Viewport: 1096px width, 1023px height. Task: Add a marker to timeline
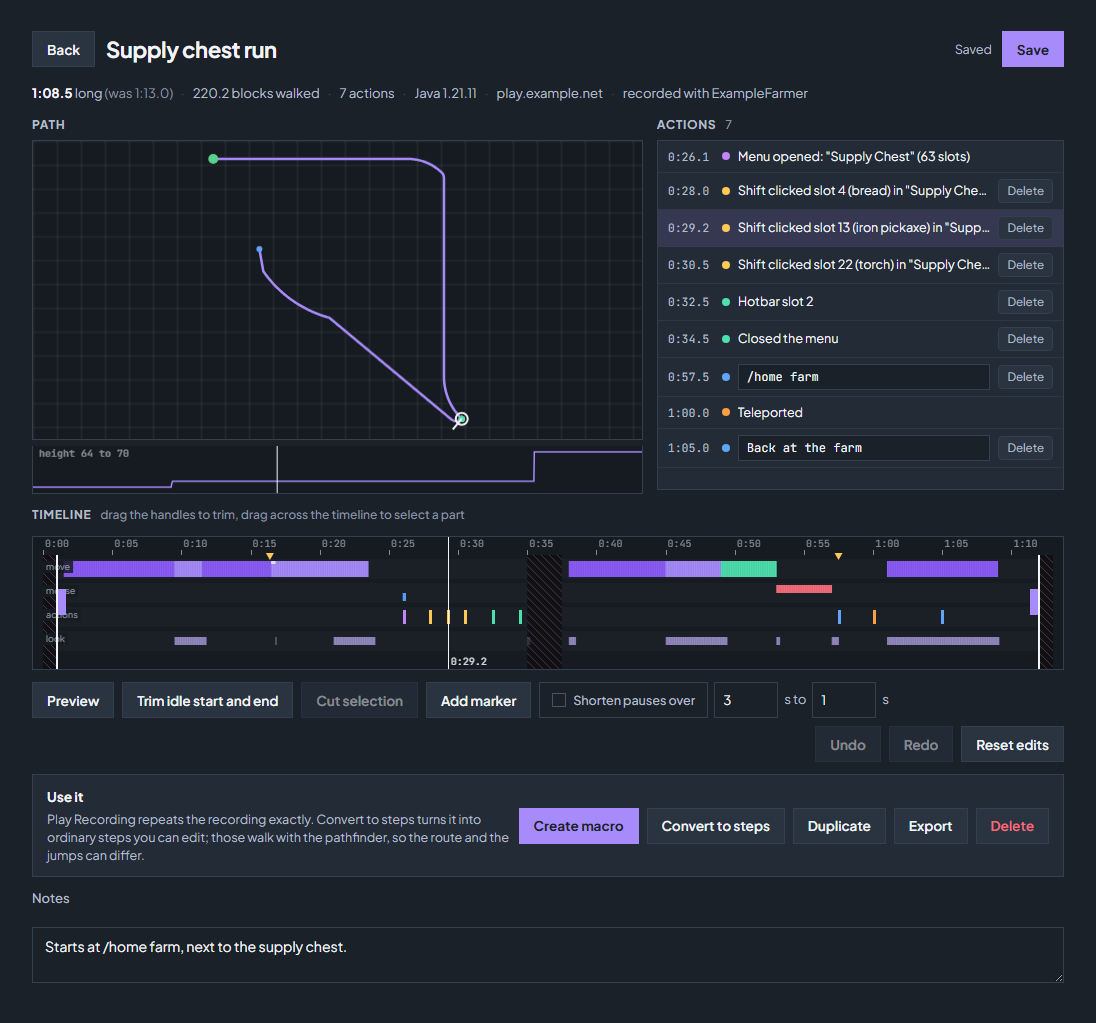pos(478,700)
